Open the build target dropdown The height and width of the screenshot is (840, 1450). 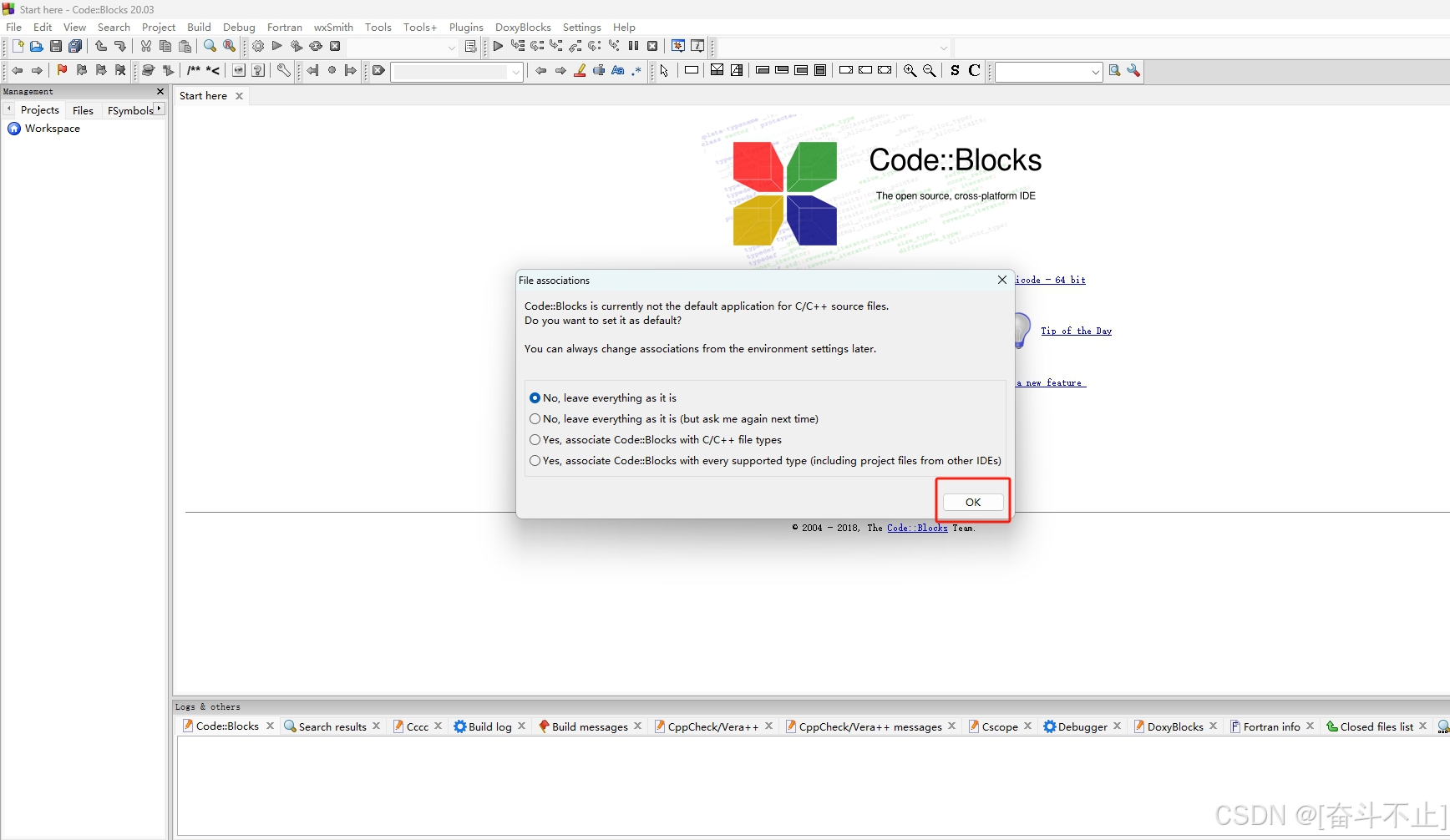(452, 48)
